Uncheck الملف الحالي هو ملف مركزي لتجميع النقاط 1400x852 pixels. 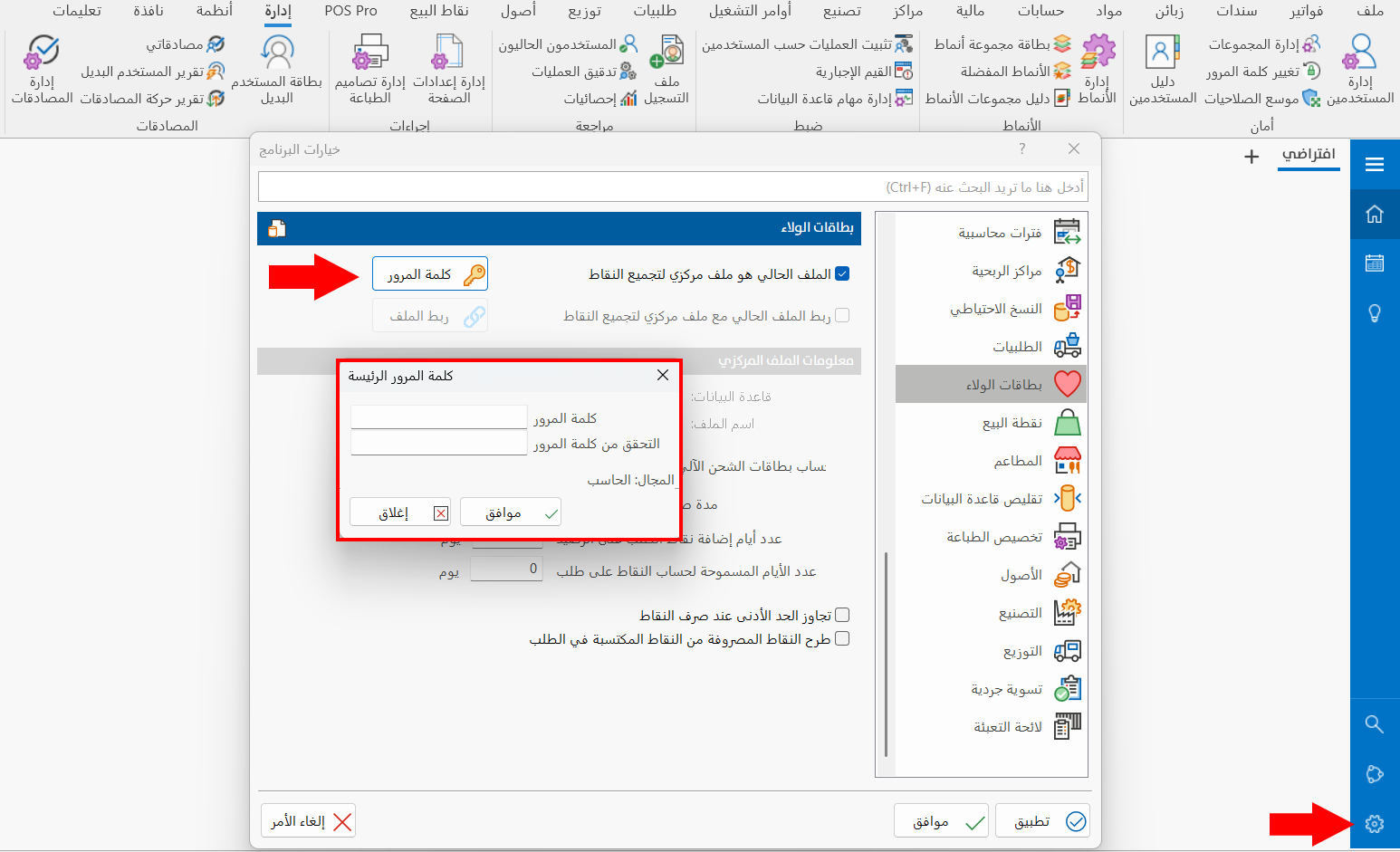[842, 273]
